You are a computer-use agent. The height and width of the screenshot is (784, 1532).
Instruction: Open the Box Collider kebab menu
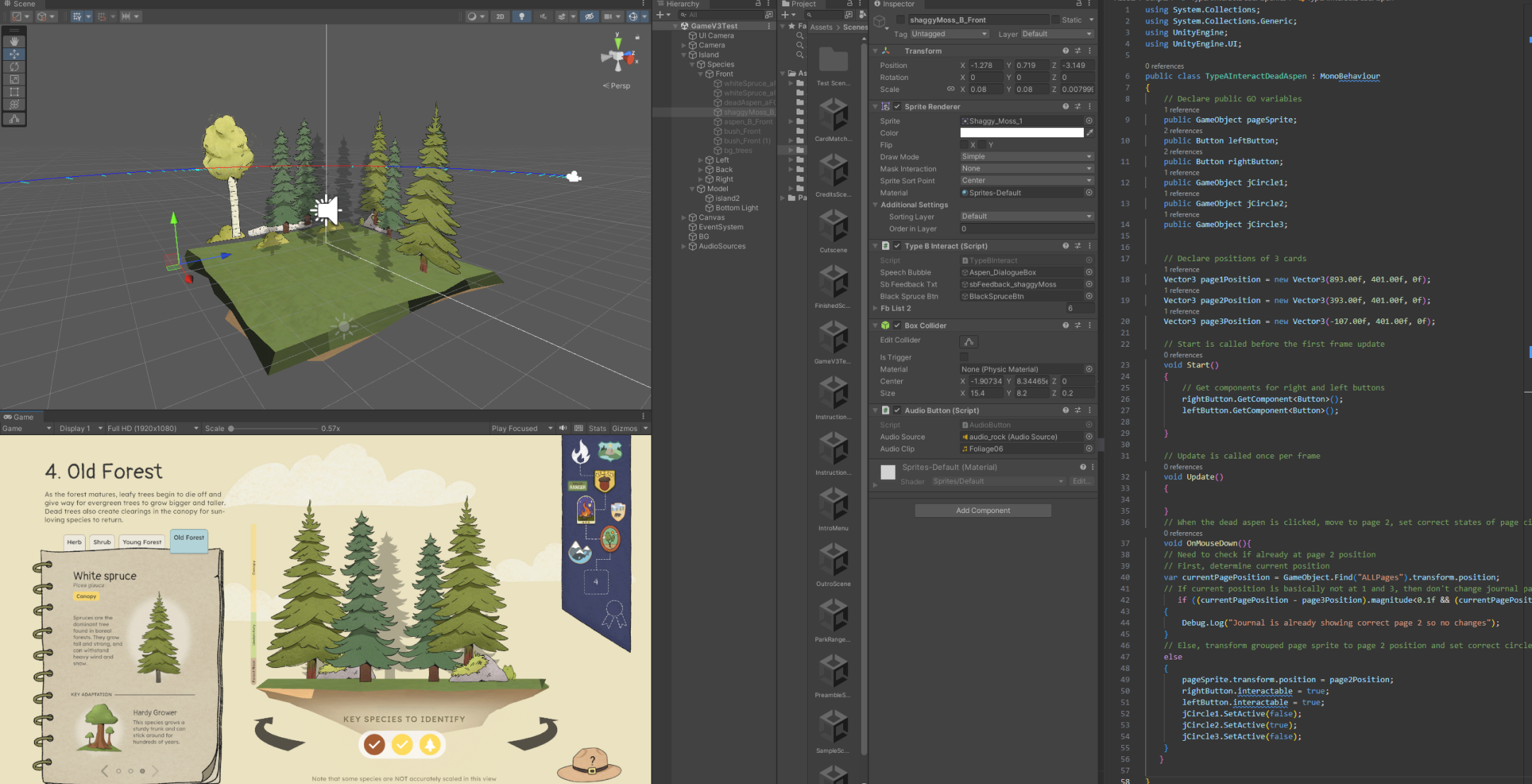pos(1090,325)
